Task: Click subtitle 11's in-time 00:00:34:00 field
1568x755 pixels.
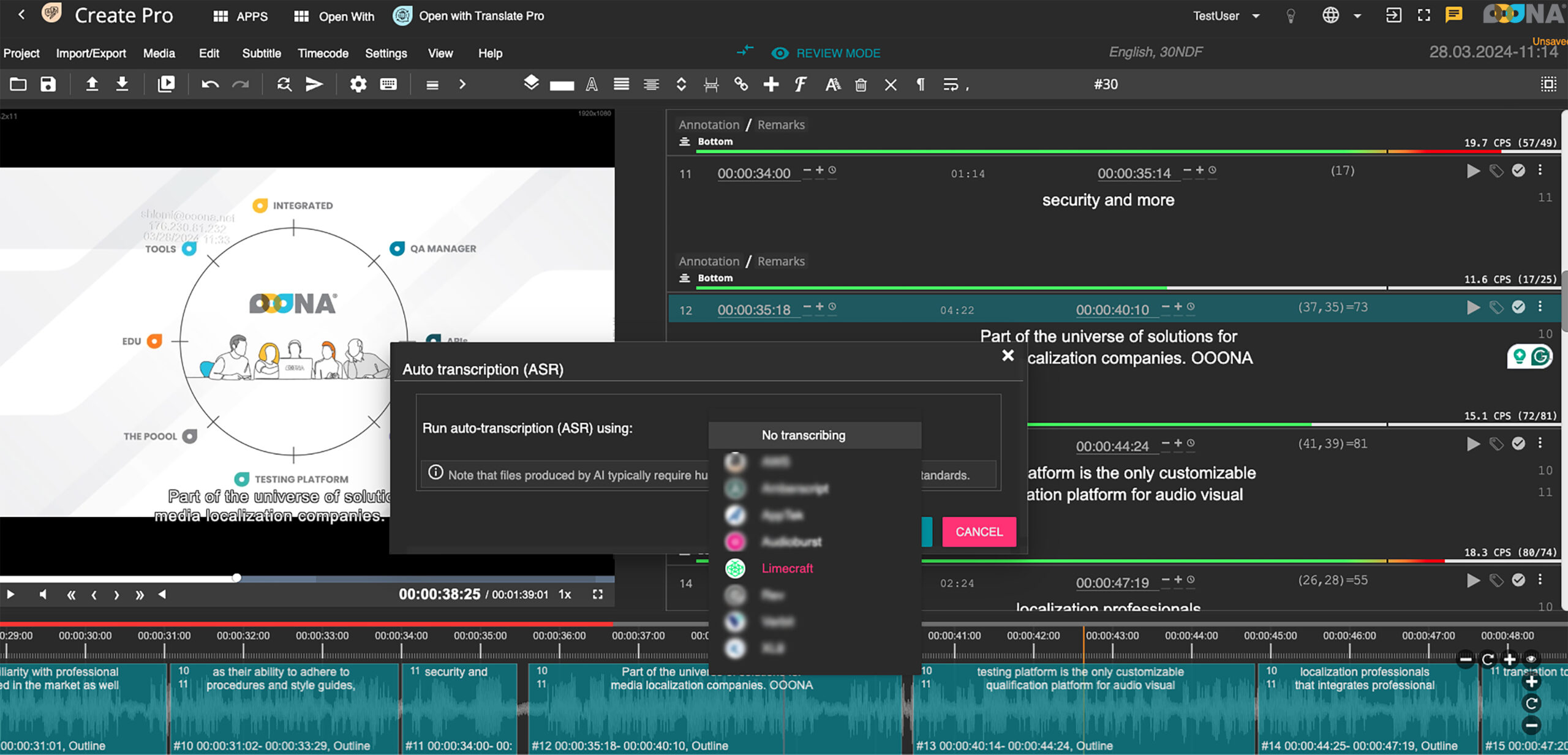Action: point(753,173)
